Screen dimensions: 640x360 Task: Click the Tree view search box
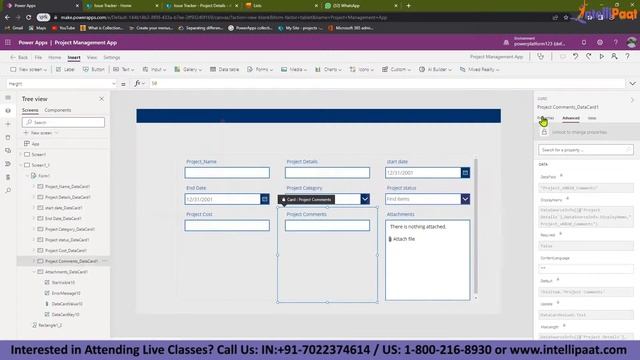pyautogui.click(x=63, y=122)
